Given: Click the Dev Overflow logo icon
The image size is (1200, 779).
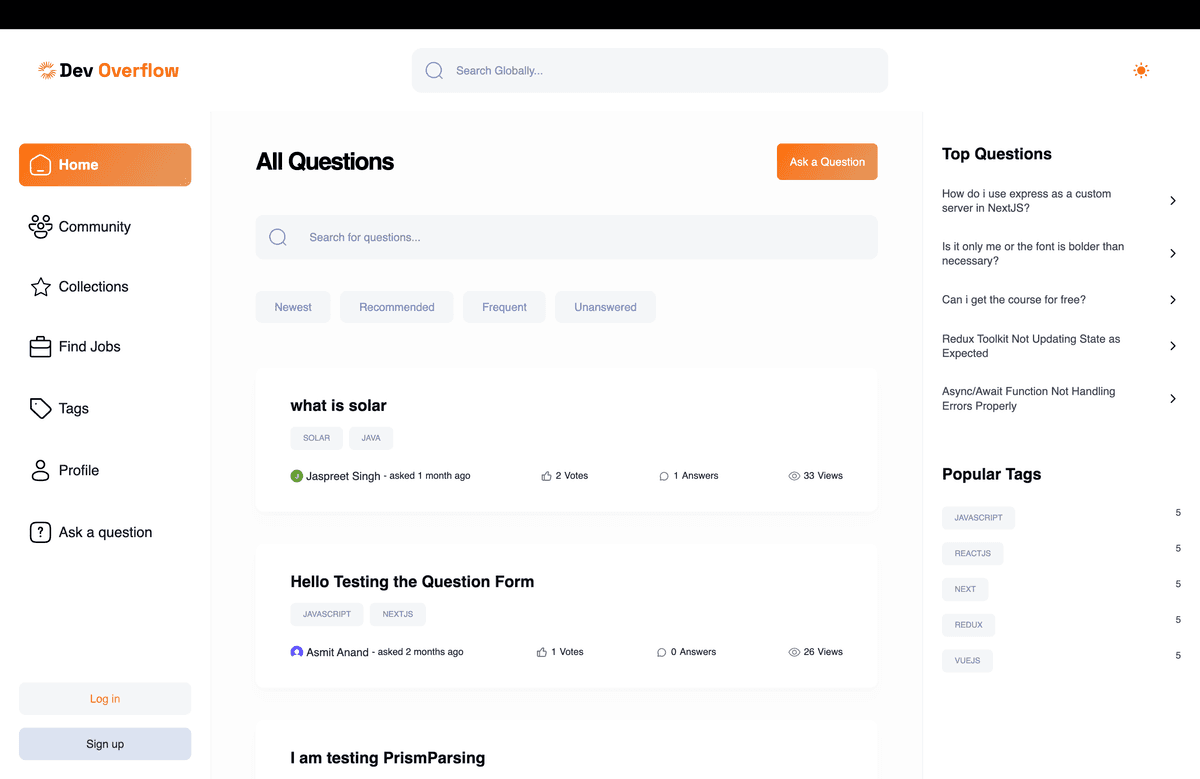Looking at the screenshot, I should pyautogui.click(x=45, y=70).
